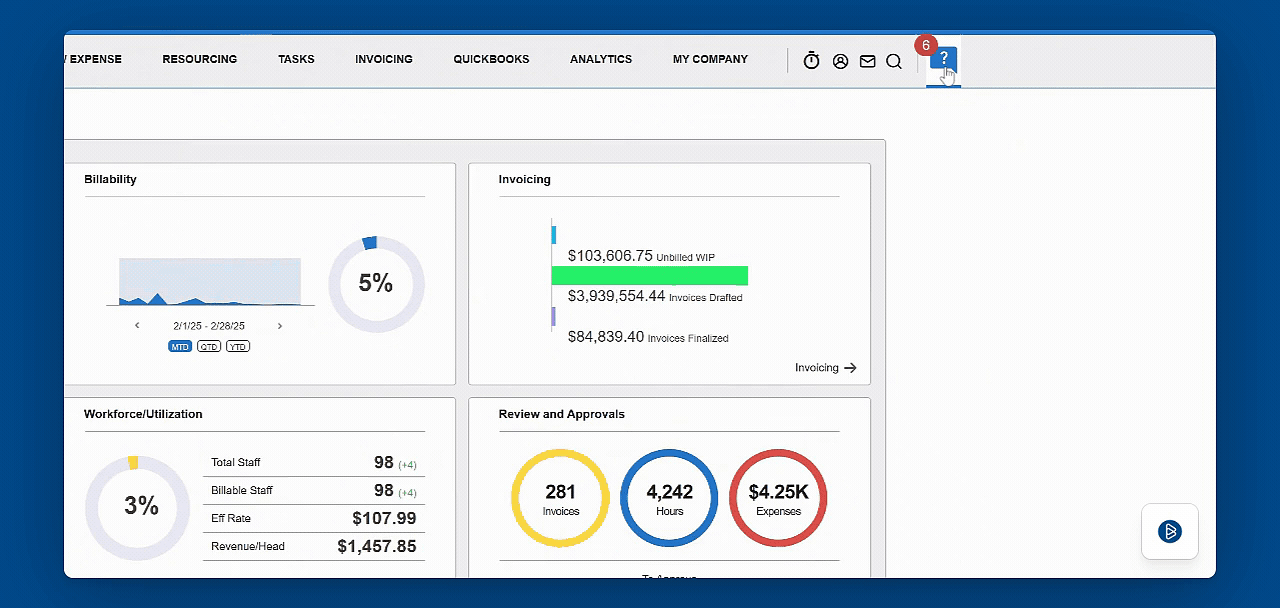Select the QTD period toggle
Screen dimensions: 1280x608
208,346
